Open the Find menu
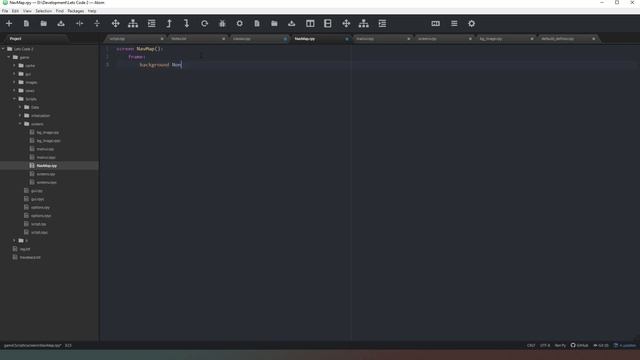The image size is (640, 360). pos(60,11)
